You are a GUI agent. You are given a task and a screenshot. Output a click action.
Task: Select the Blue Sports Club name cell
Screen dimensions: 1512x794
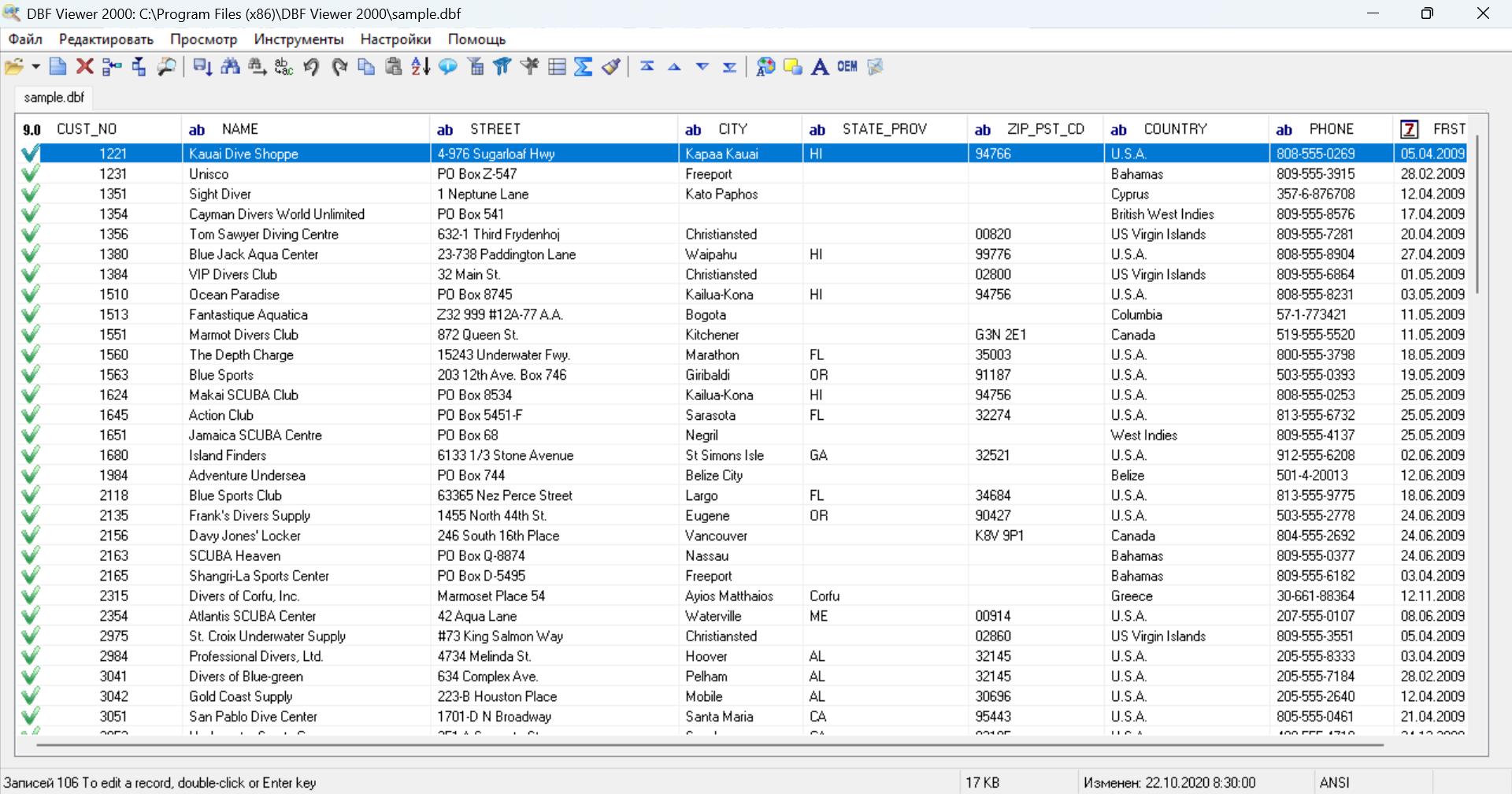click(x=235, y=495)
